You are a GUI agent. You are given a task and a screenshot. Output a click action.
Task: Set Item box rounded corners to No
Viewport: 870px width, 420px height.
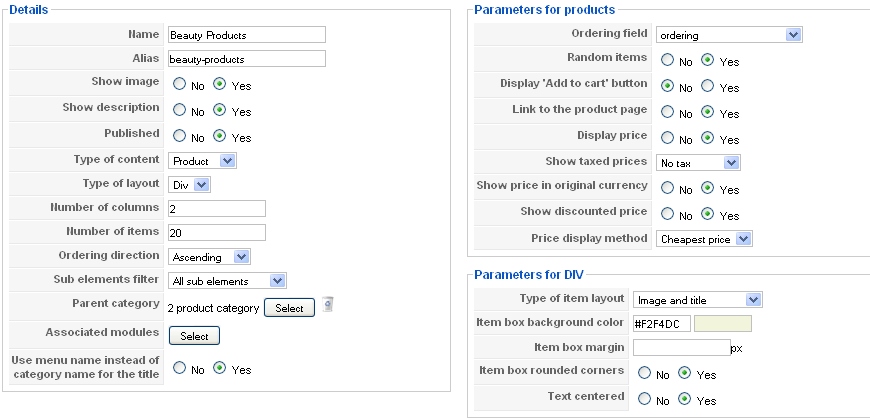pos(644,373)
